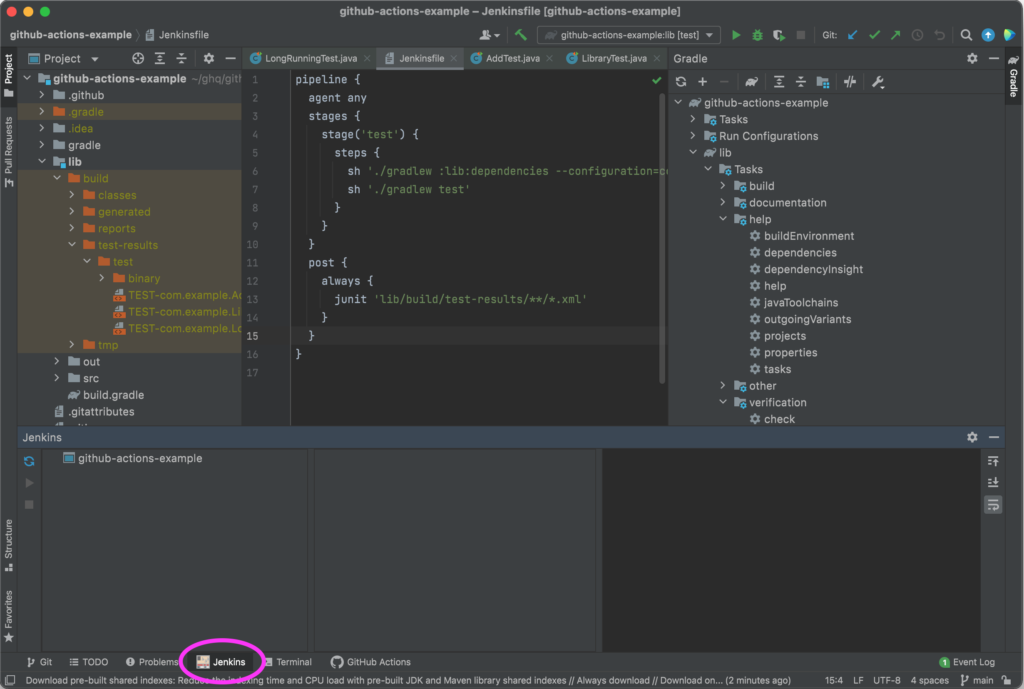Collapse the verification task group

point(723,402)
